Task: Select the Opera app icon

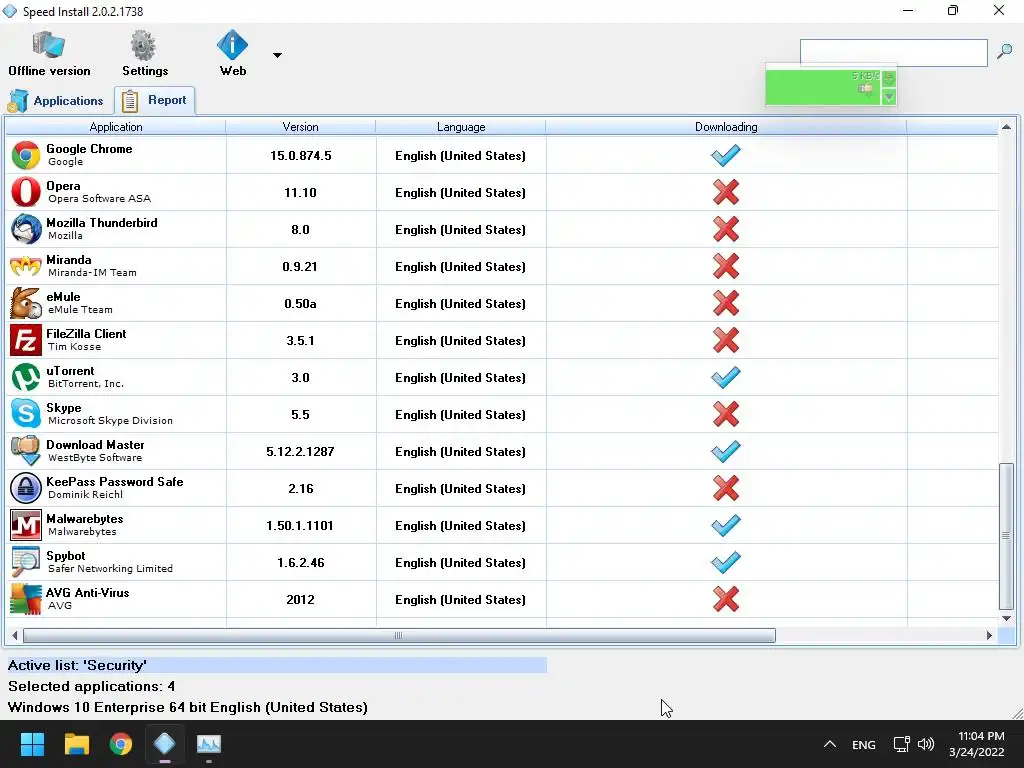Action: pos(25,192)
